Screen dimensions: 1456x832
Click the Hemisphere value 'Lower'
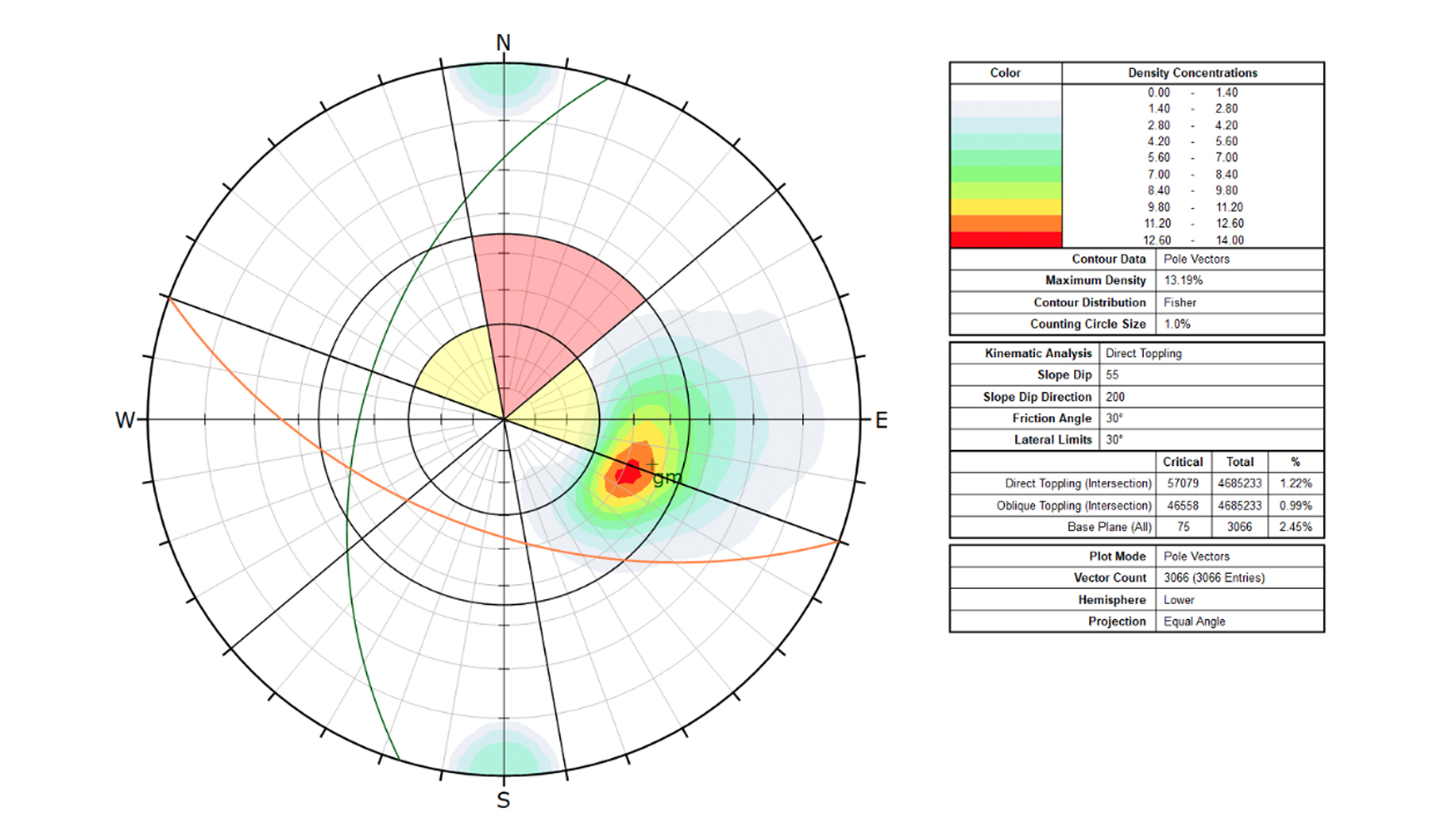[1179, 600]
